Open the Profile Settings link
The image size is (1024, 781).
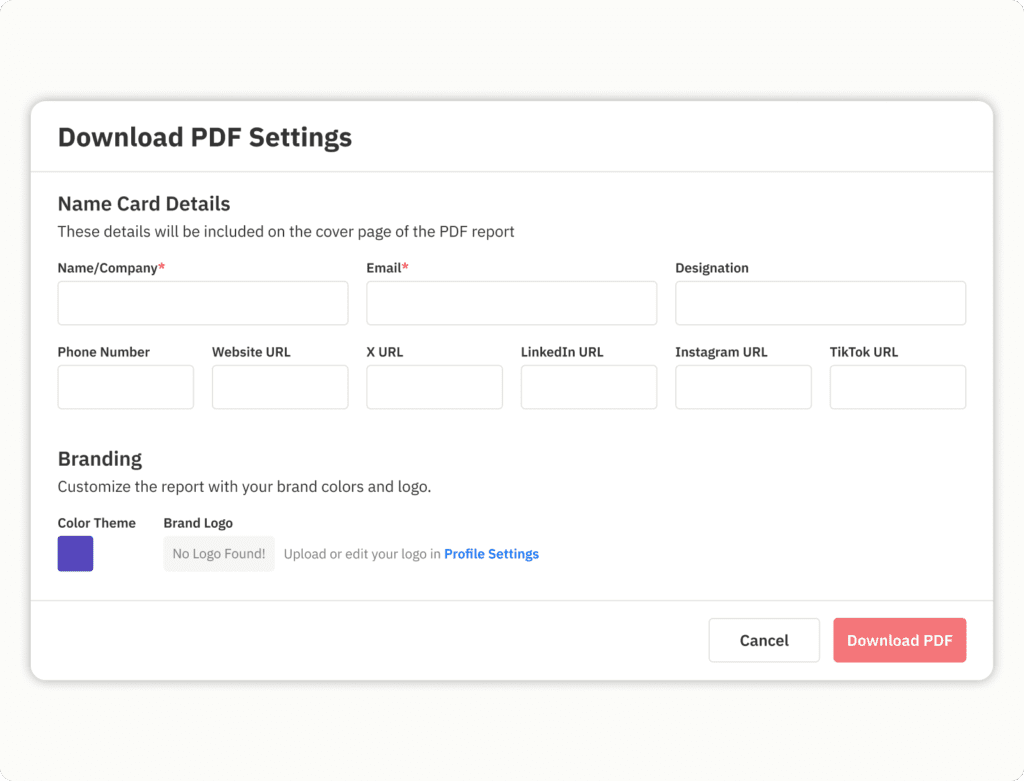(x=491, y=554)
